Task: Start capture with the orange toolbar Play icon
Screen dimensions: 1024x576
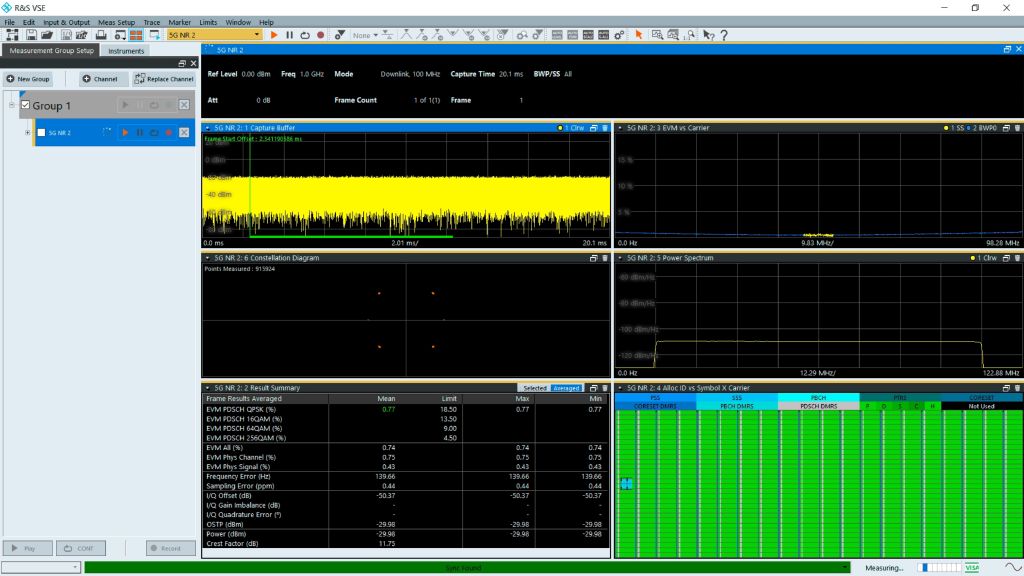Action: click(x=274, y=35)
